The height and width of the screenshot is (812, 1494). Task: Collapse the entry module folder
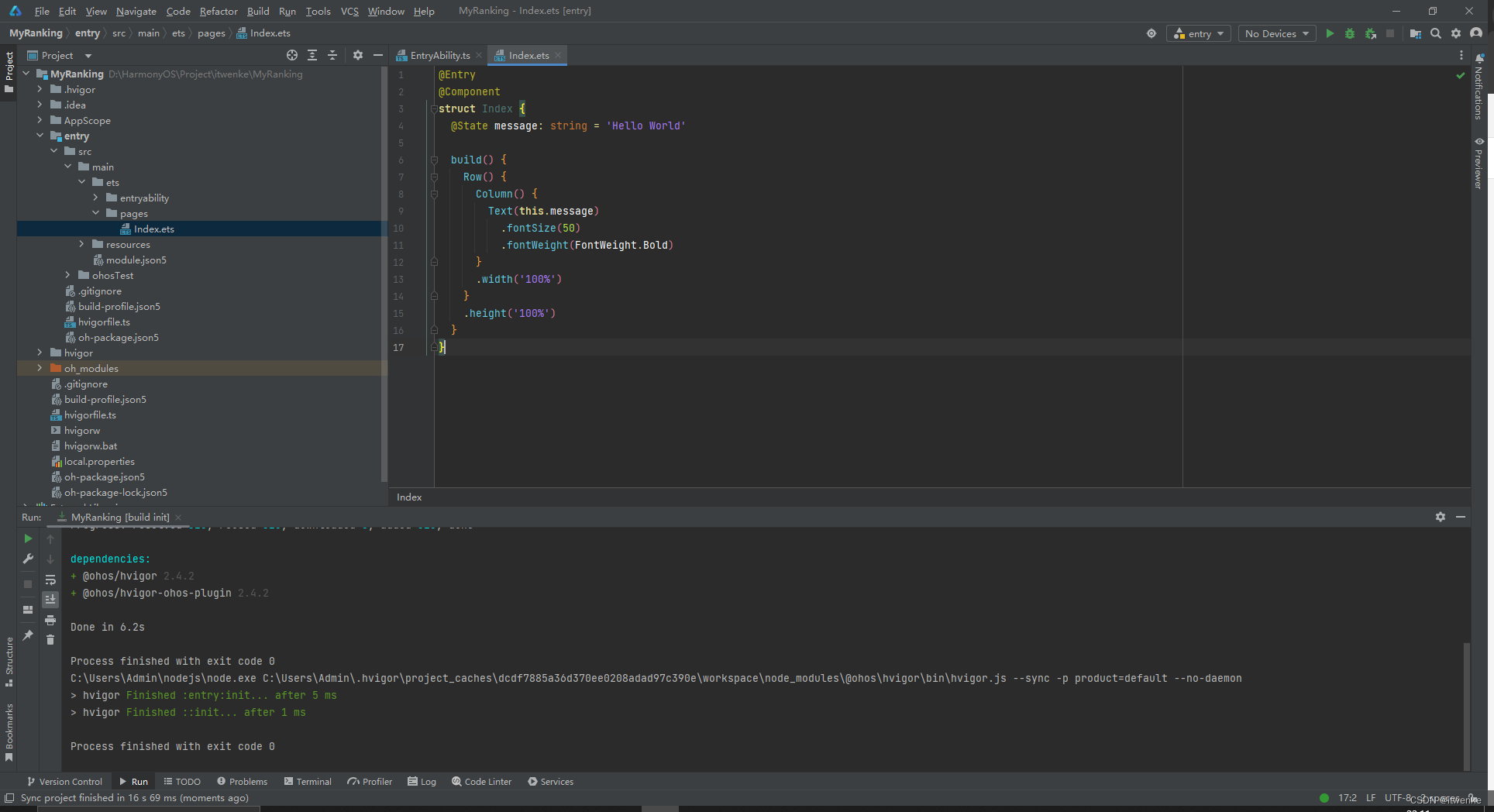point(40,136)
